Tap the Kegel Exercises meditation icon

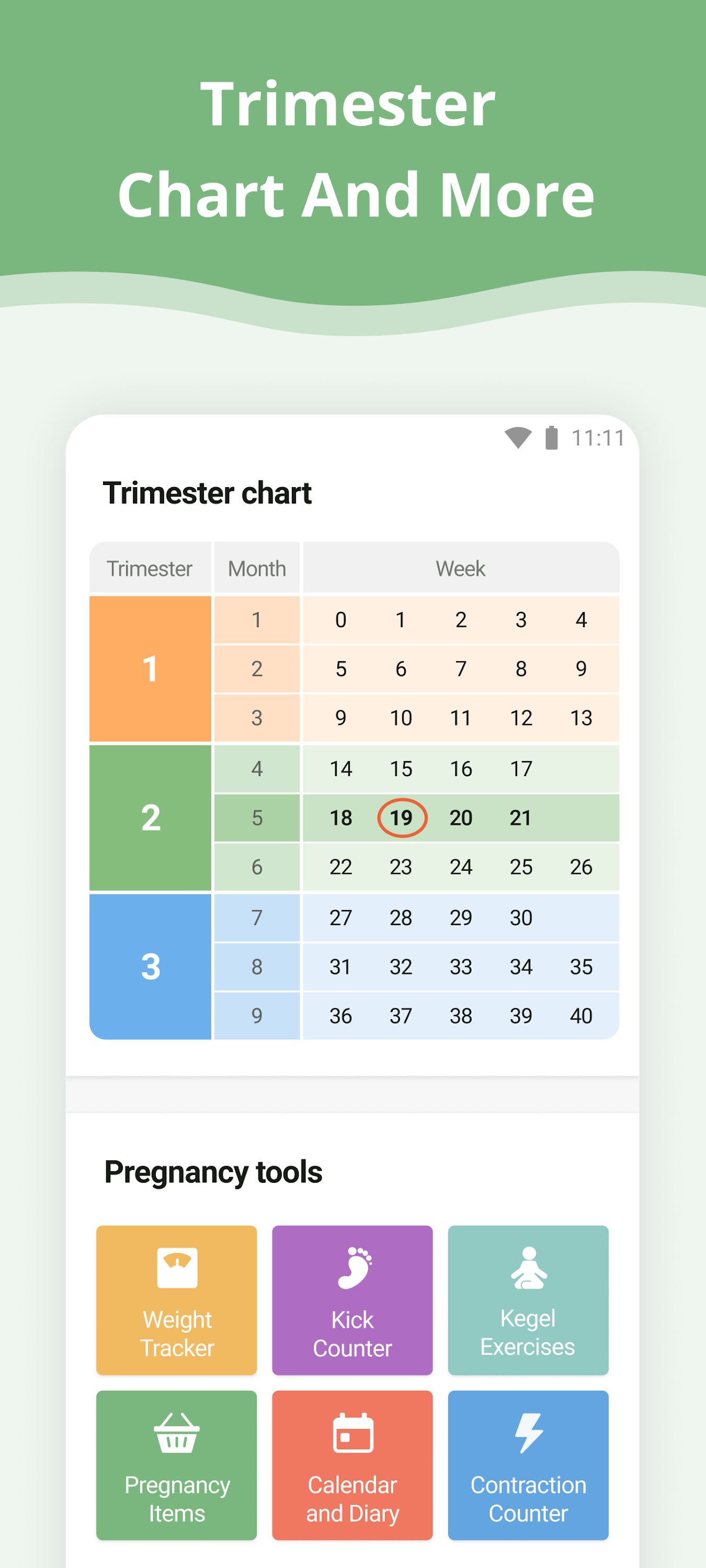(528, 1267)
